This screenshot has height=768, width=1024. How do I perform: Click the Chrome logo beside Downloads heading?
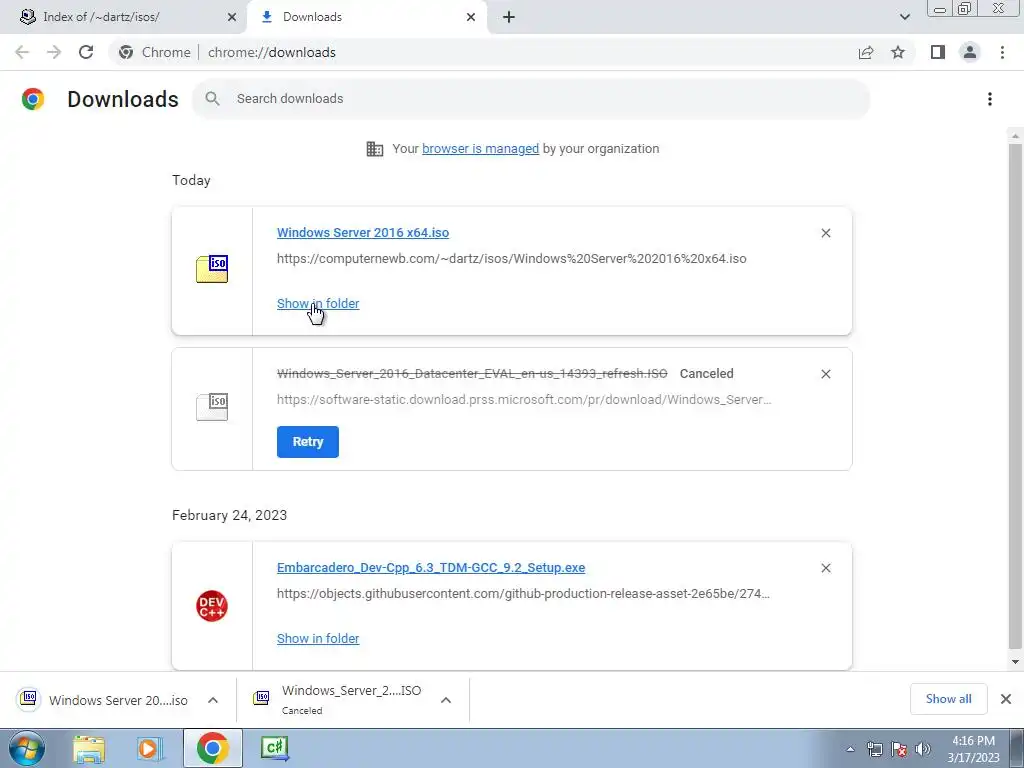(x=33, y=99)
